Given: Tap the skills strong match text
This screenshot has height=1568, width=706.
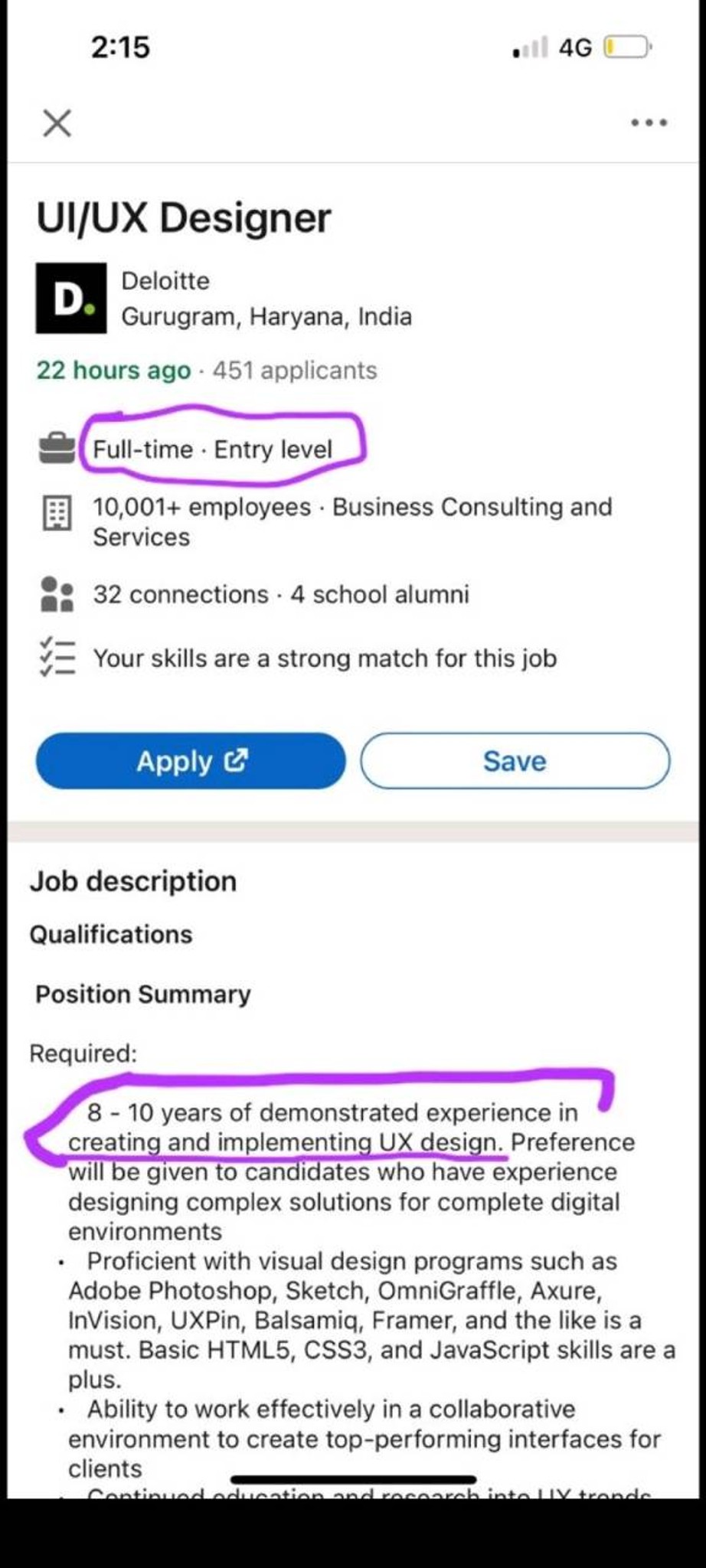Looking at the screenshot, I should coord(325,658).
